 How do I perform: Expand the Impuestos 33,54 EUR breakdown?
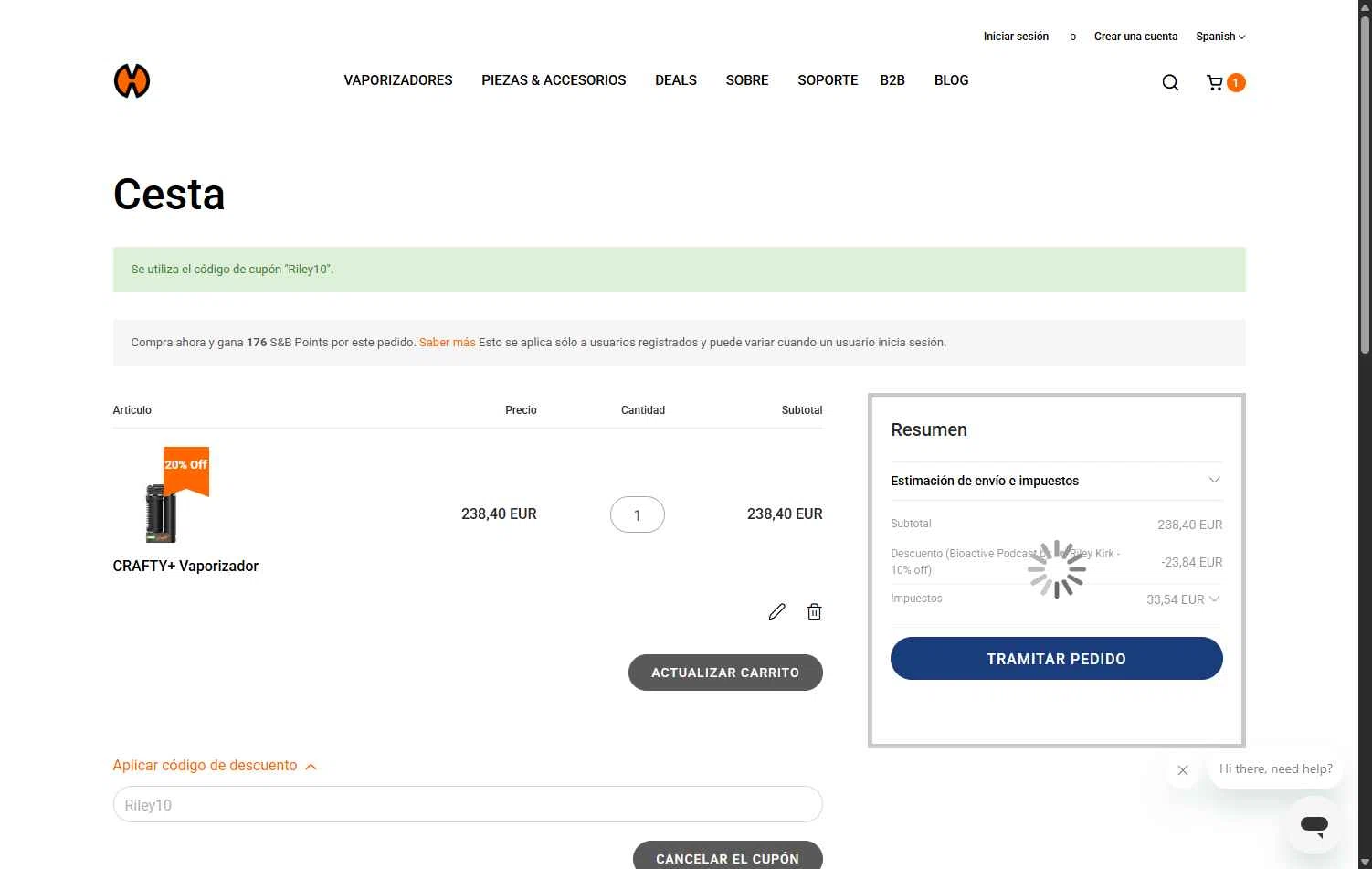(1184, 599)
